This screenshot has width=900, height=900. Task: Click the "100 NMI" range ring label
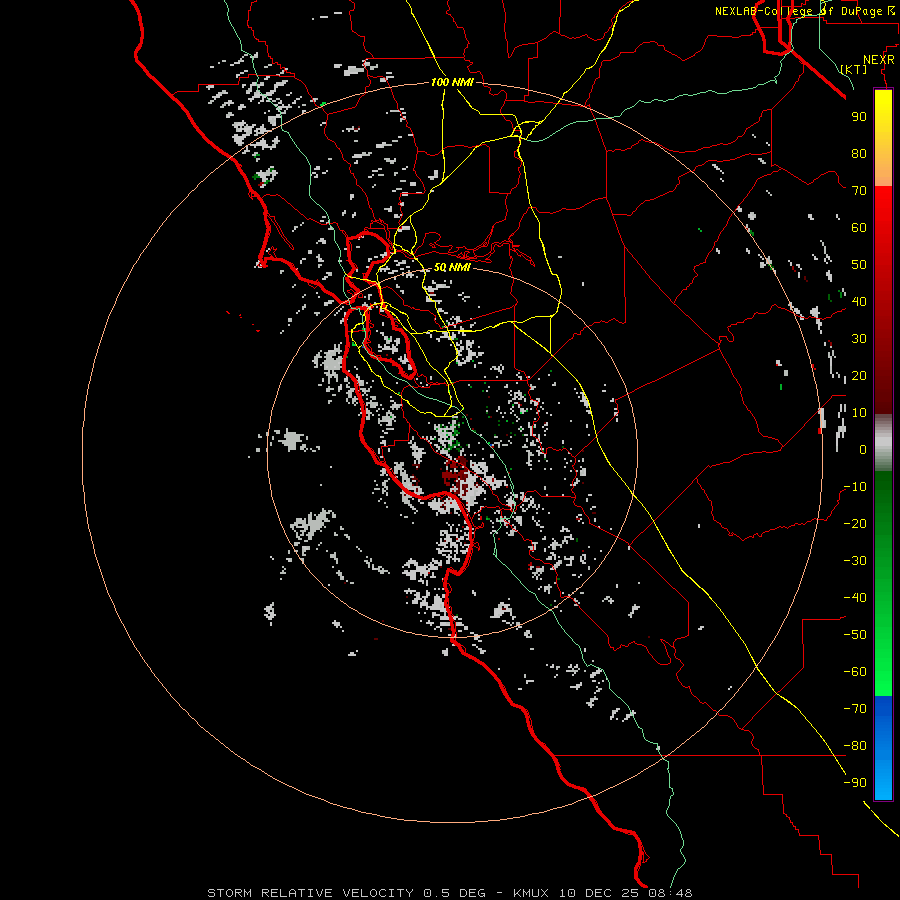point(452,83)
